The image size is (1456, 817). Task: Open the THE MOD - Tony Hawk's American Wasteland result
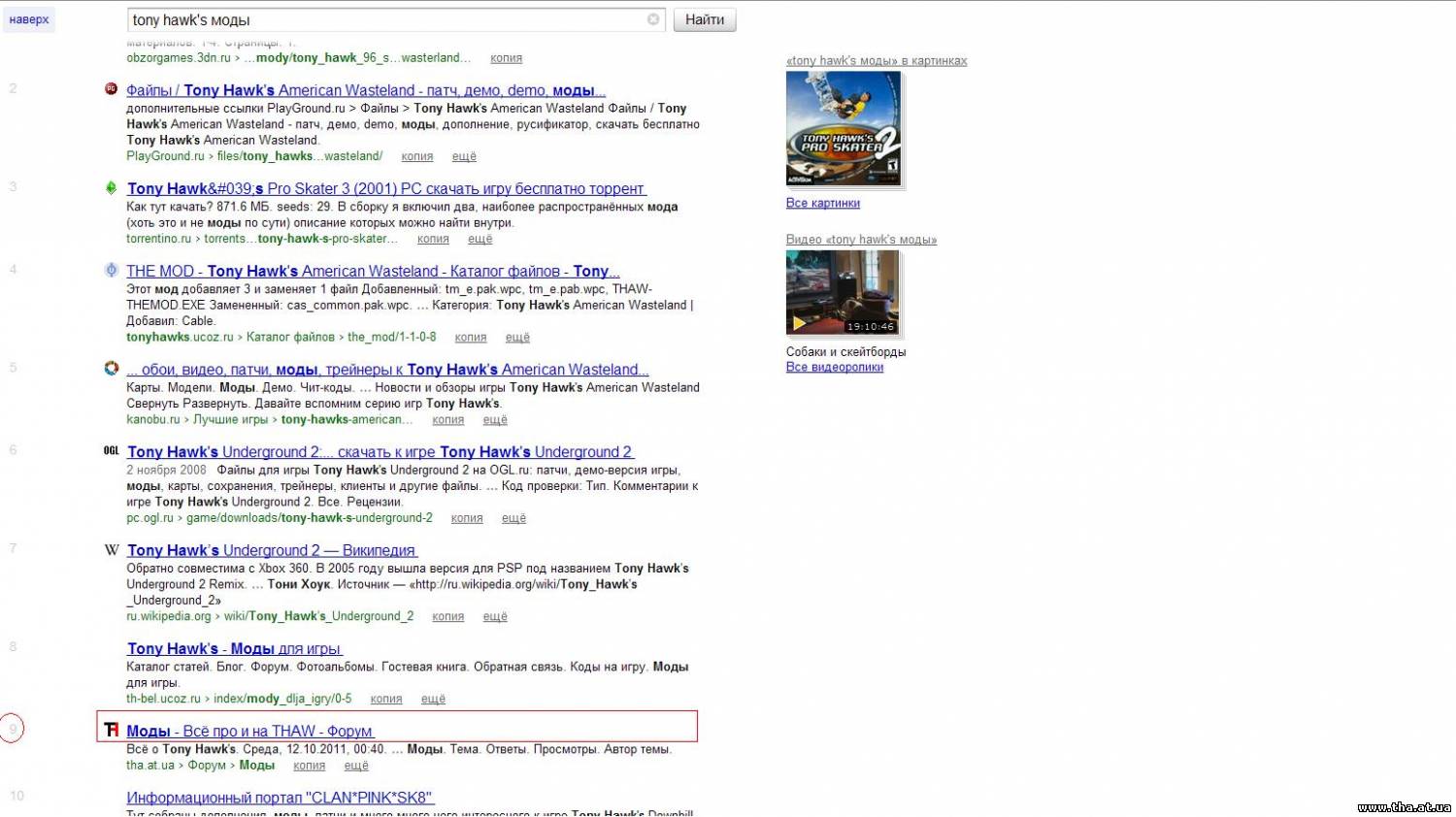[x=373, y=272]
